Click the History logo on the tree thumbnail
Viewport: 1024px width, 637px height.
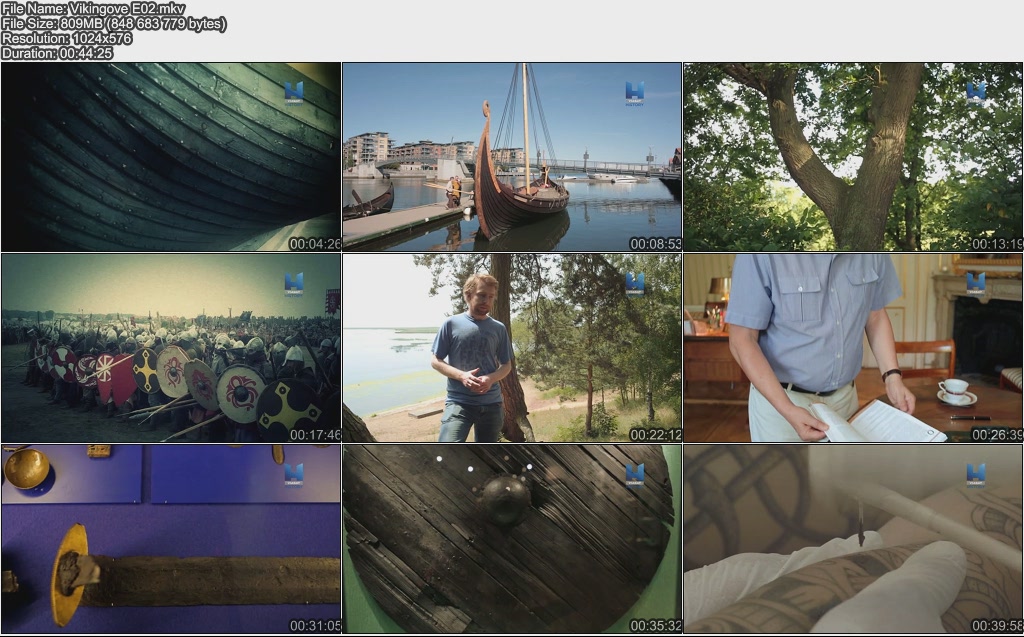975,92
